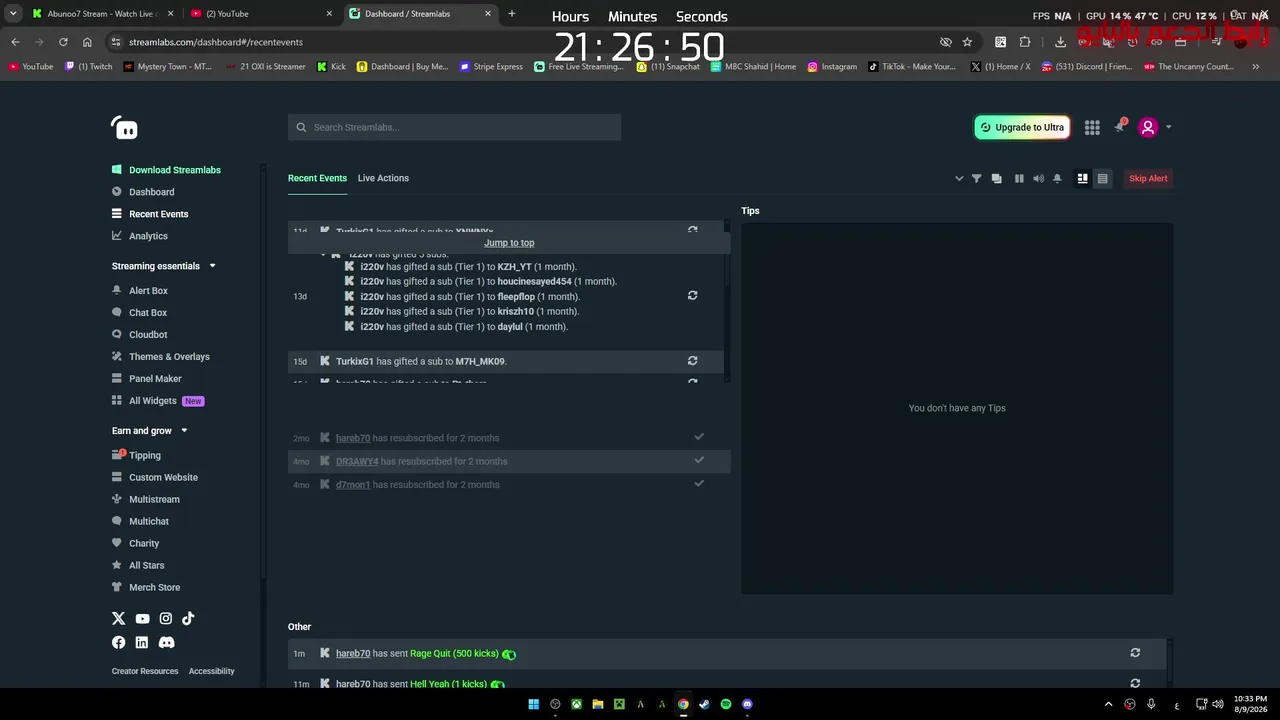Open hareb70 link in Rage Quit row

click(353, 653)
